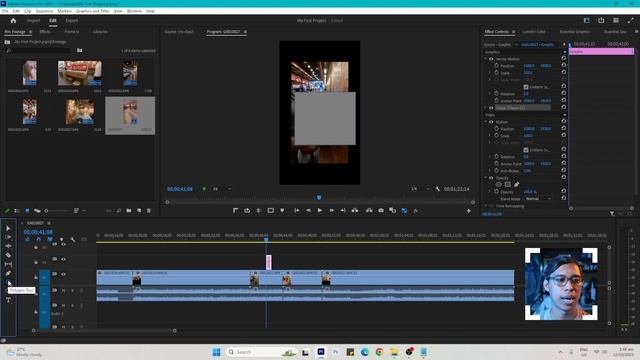Open the Program monitor zoom level Fit dropdown

(222, 189)
